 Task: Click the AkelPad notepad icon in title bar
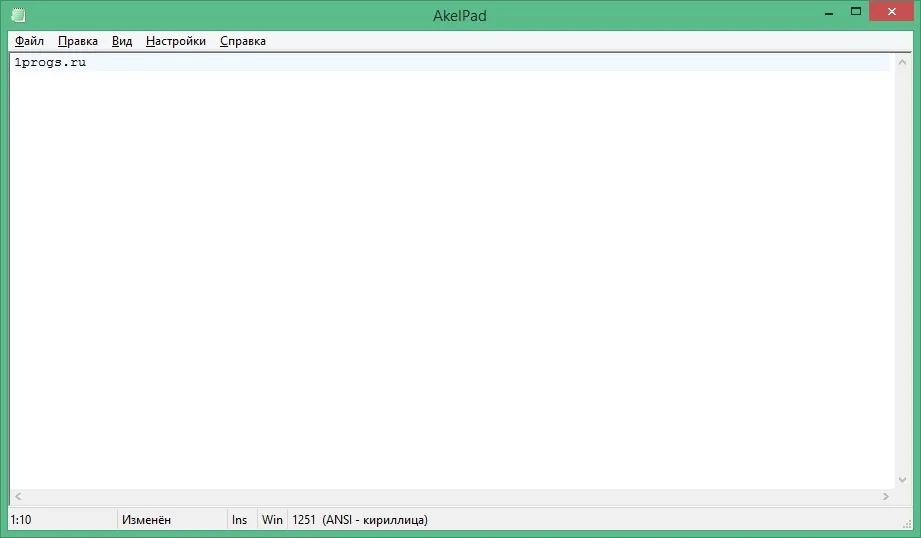pyautogui.click(x=18, y=15)
